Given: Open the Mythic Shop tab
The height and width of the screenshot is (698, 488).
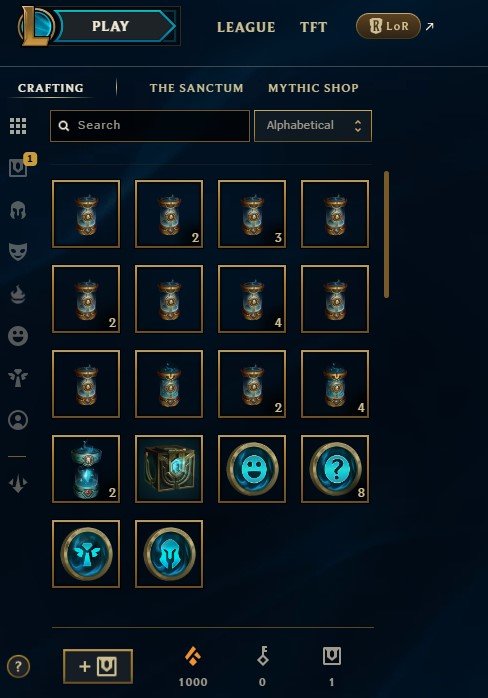Looking at the screenshot, I should tap(313, 88).
